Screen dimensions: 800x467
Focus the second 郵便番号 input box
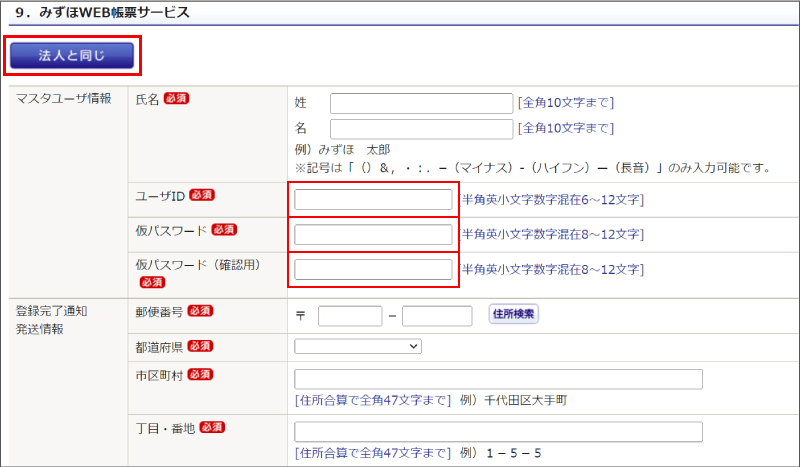click(x=437, y=316)
